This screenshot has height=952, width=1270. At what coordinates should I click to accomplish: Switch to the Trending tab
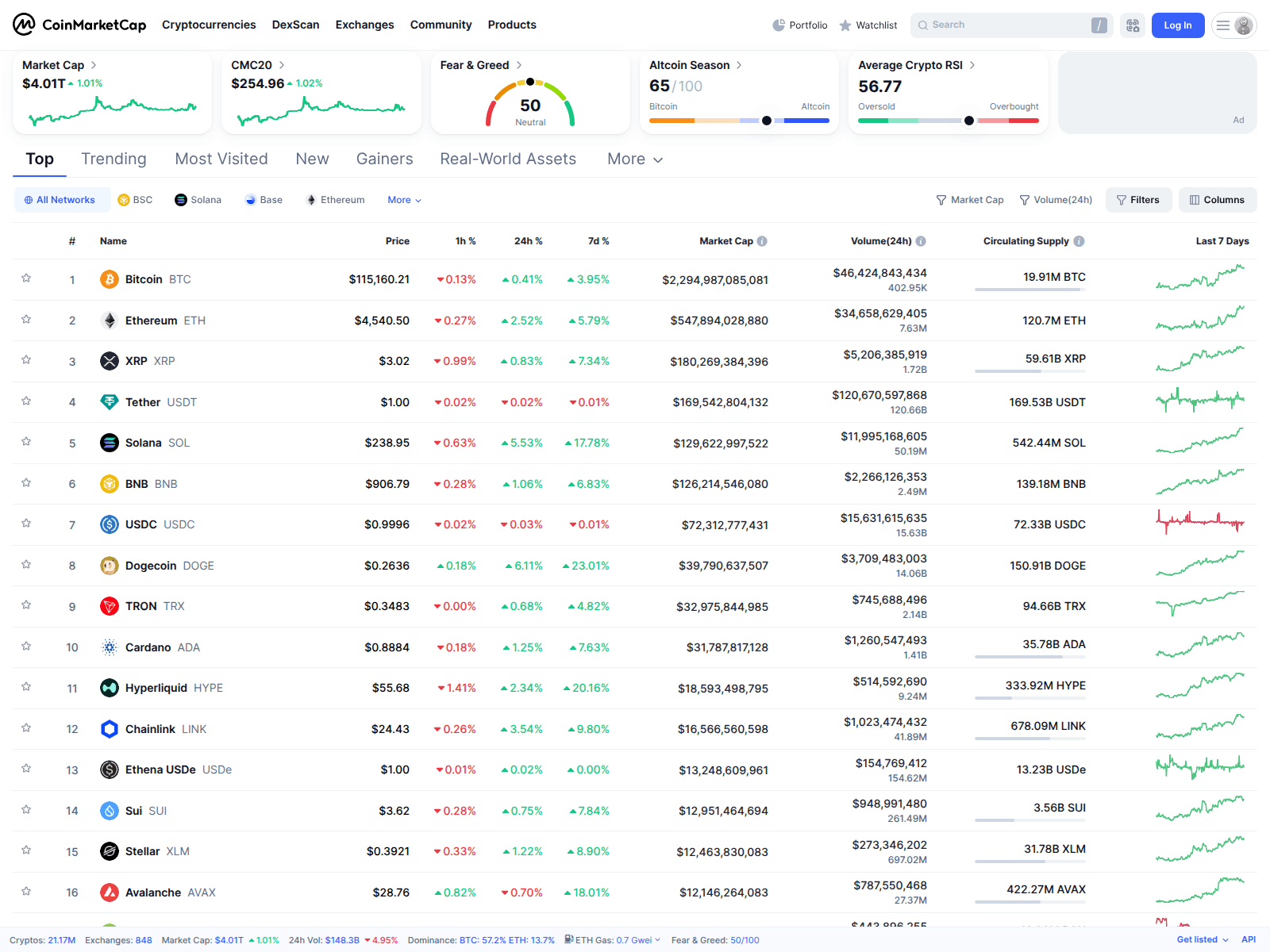click(114, 159)
